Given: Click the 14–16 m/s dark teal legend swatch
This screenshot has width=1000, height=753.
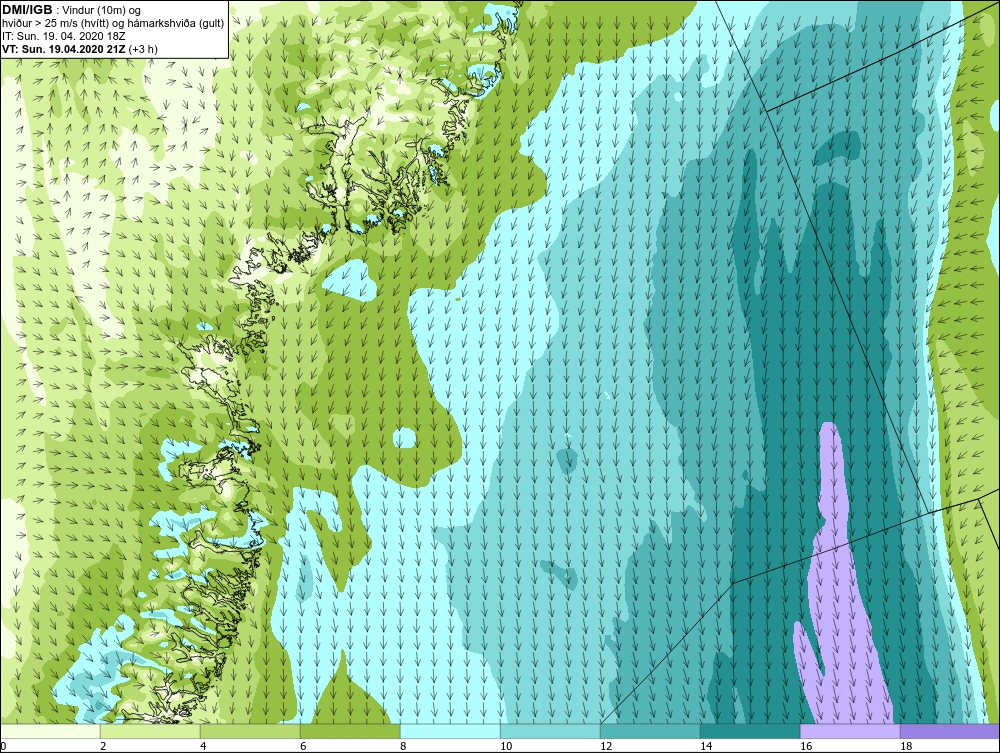Looking at the screenshot, I should click(751, 731).
